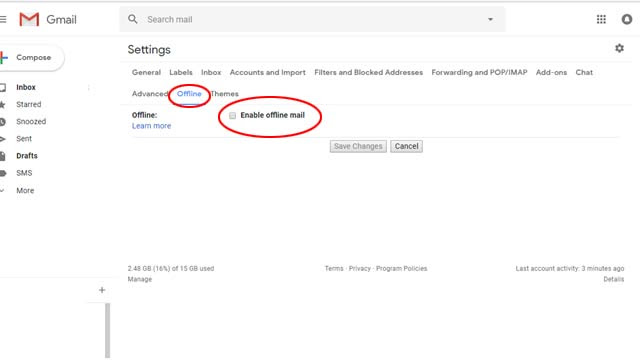Viewport: 640px width, 360px height.
Task: Click '2.48 GB (16%) of 15 GB used' text
Action: 171,269
